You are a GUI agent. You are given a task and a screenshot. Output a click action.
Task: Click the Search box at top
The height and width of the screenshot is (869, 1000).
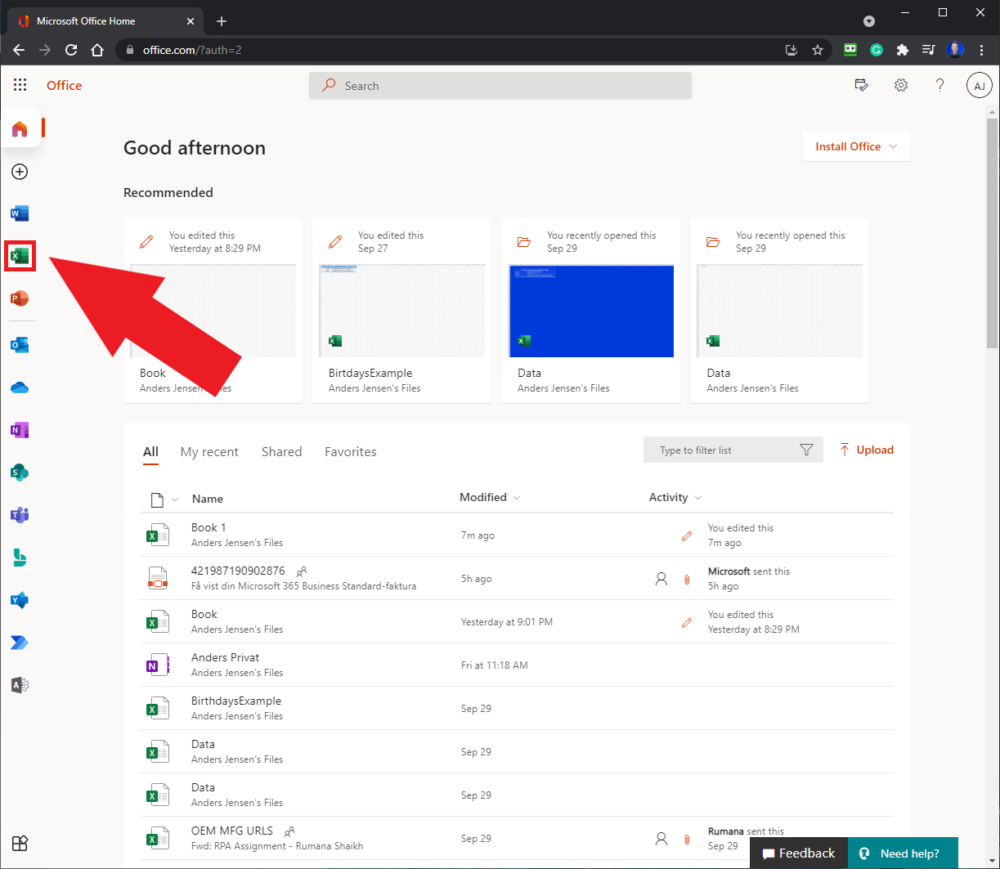500,86
